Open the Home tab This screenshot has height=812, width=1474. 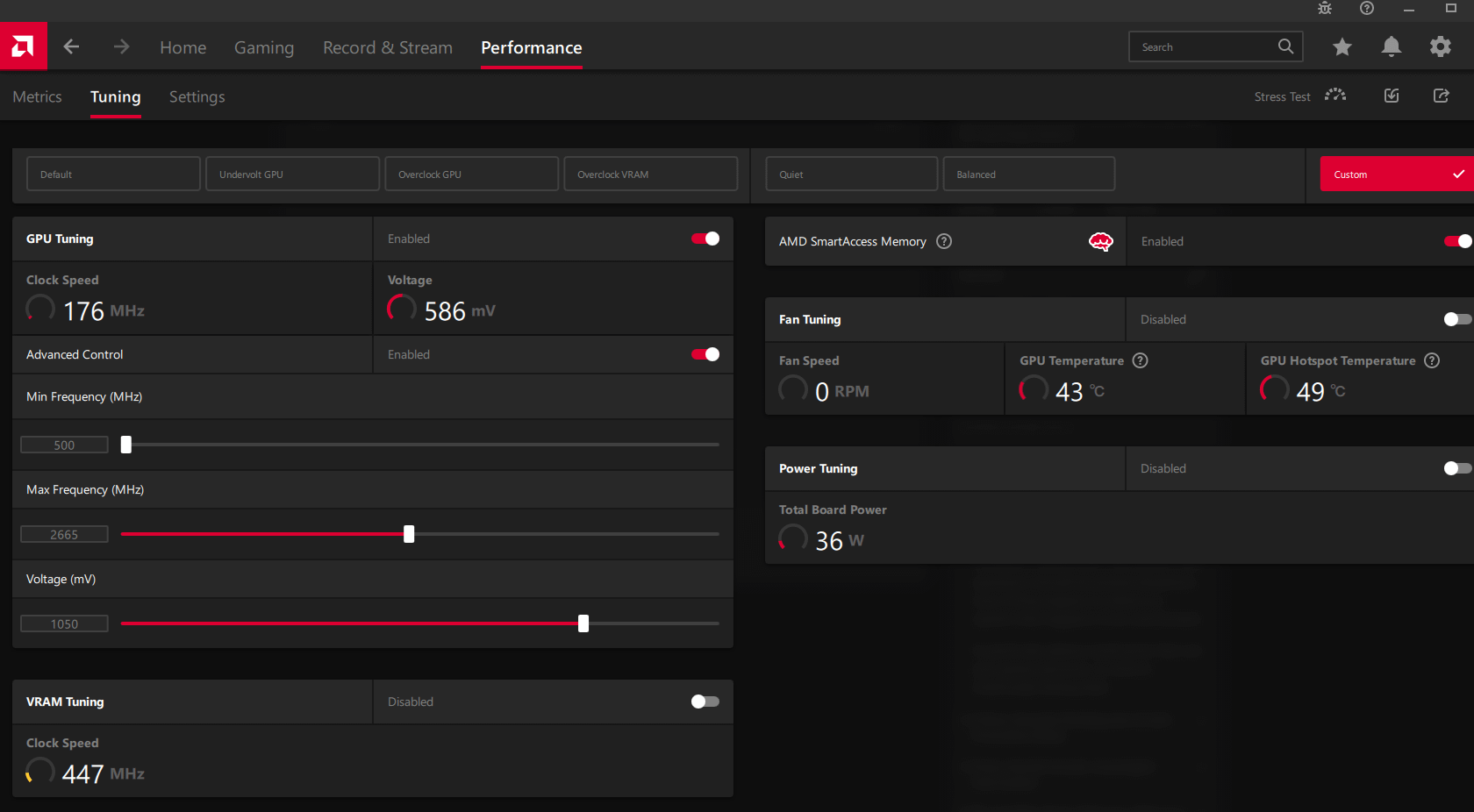pos(183,47)
